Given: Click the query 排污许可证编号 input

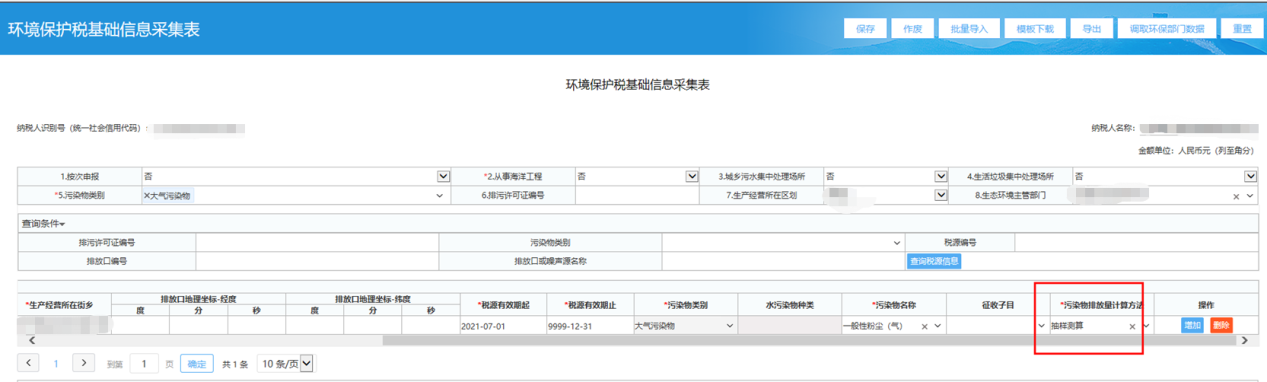Looking at the screenshot, I should tap(317, 242).
